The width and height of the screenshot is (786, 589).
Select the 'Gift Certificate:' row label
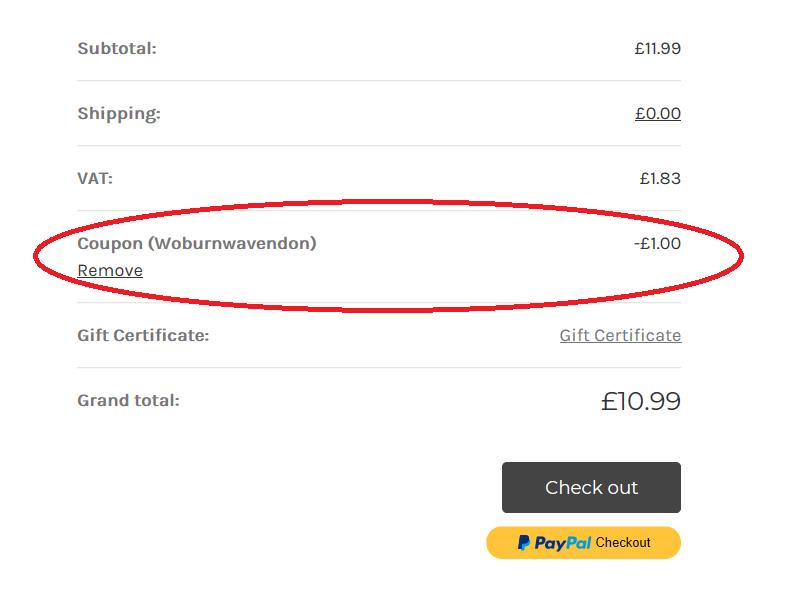click(x=143, y=335)
